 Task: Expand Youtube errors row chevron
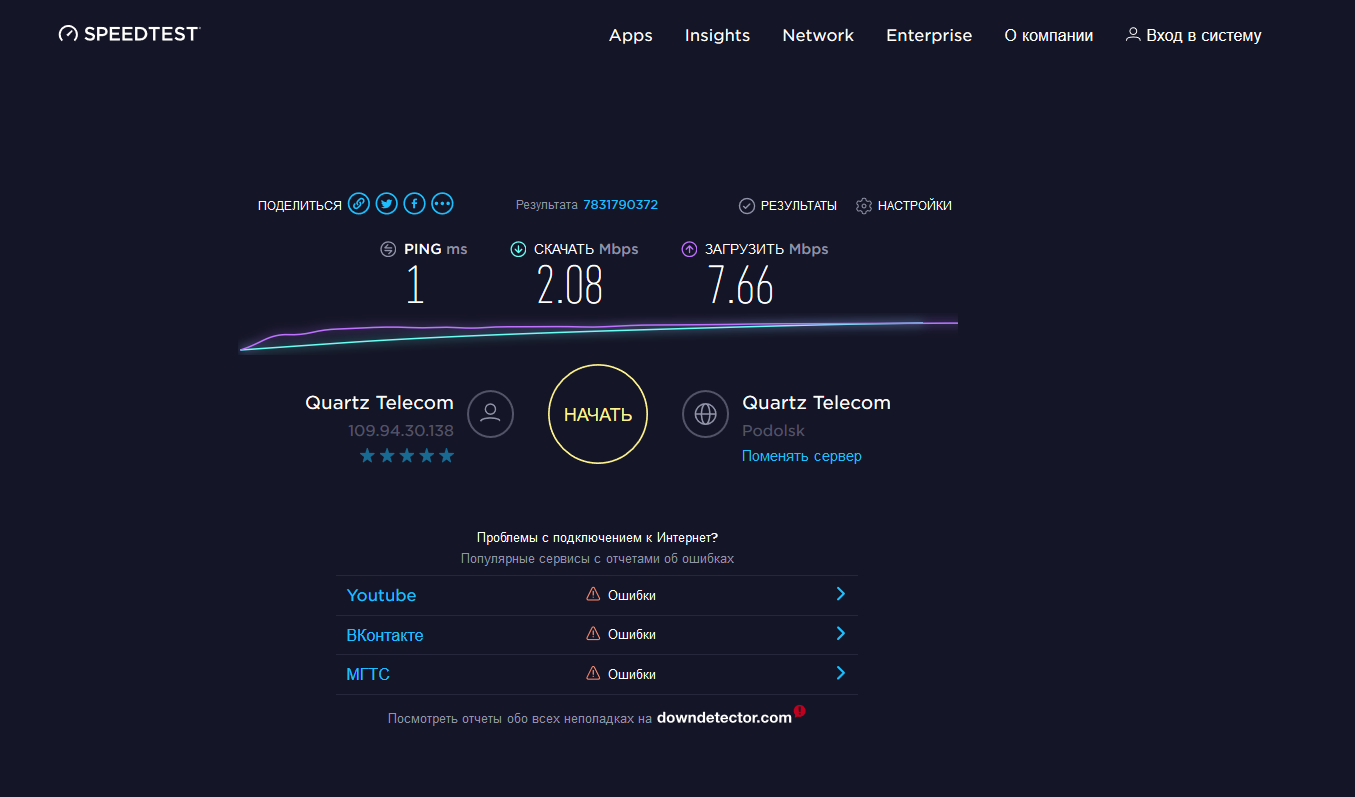point(840,594)
